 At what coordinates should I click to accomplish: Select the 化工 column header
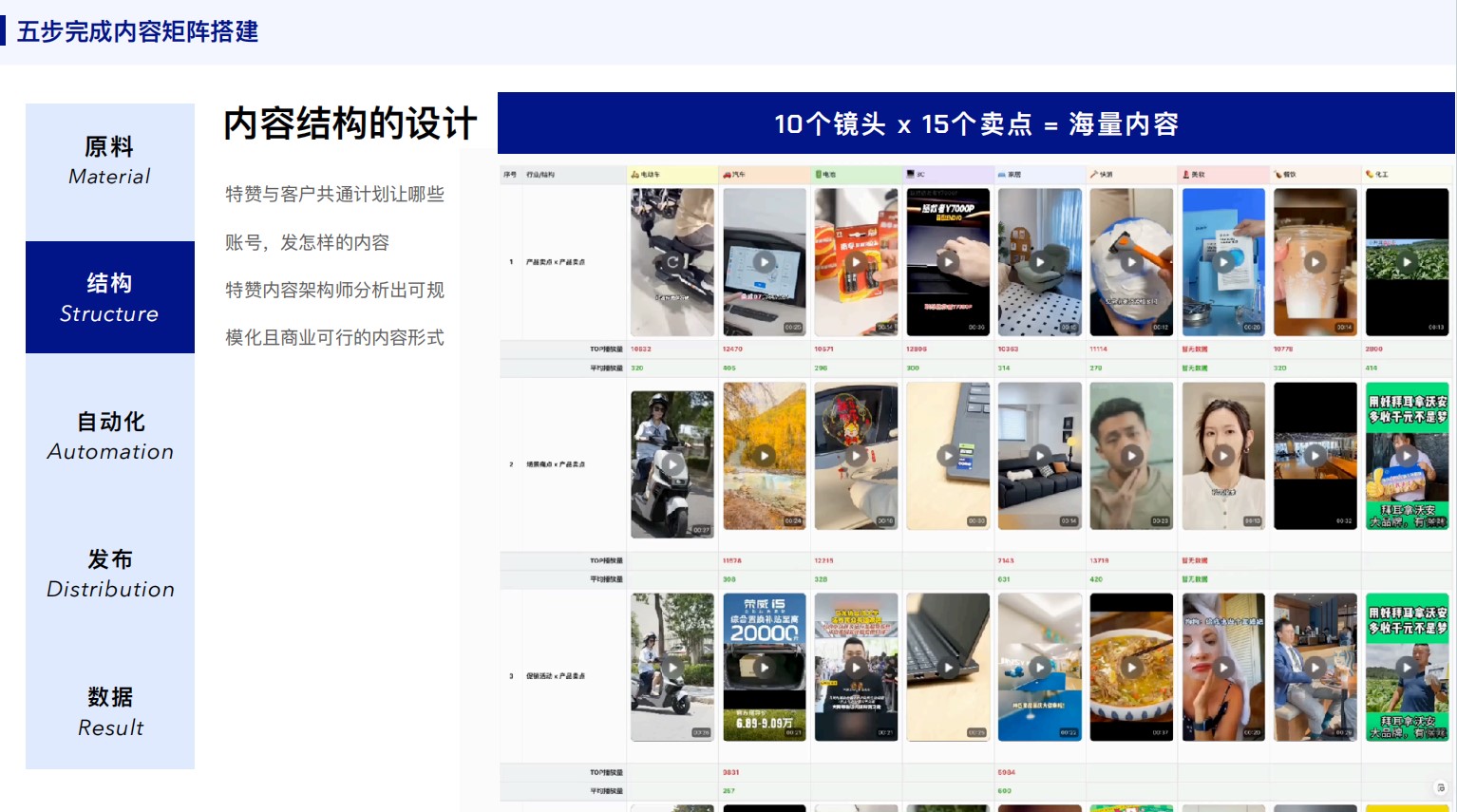(x=1406, y=175)
